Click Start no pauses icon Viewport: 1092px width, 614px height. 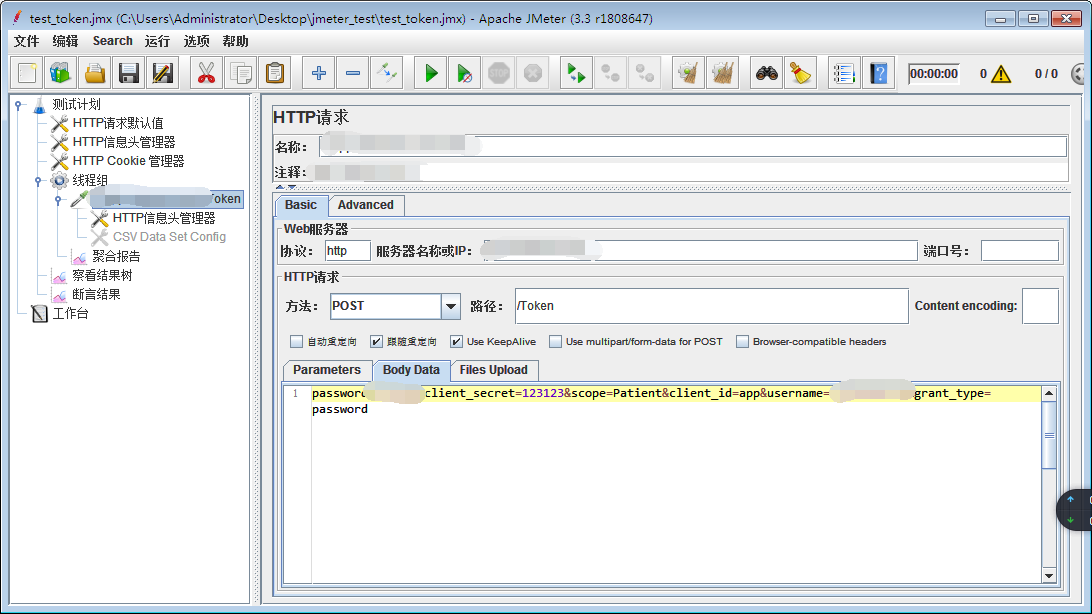coord(465,73)
